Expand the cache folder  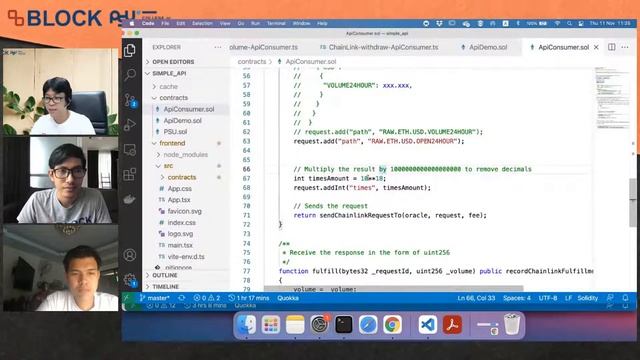(x=168, y=87)
